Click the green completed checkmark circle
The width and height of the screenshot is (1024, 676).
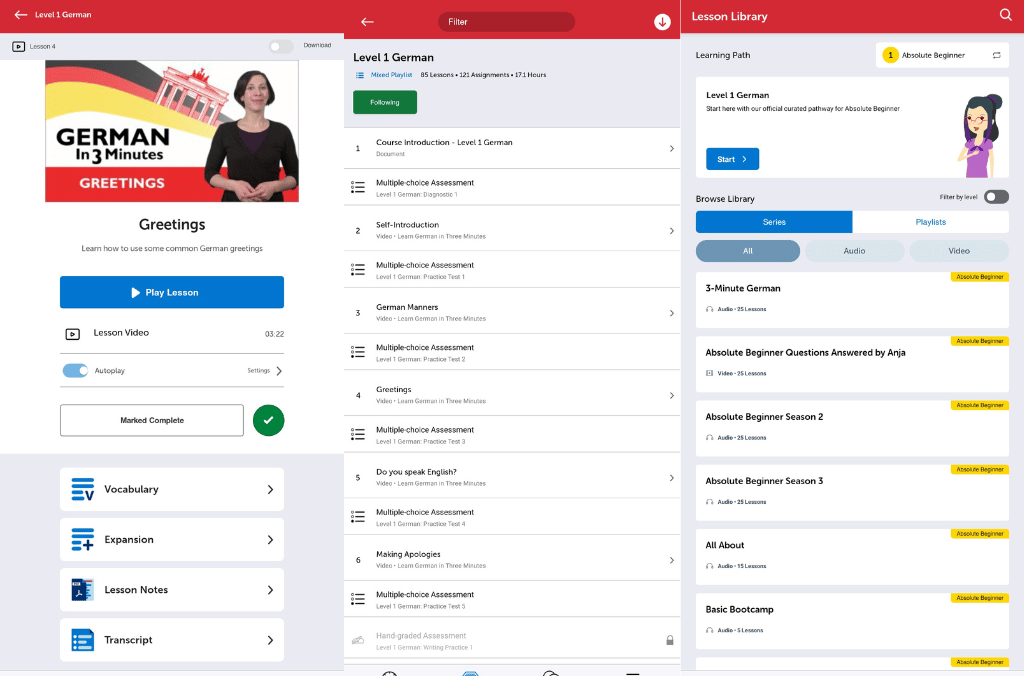pos(268,421)
